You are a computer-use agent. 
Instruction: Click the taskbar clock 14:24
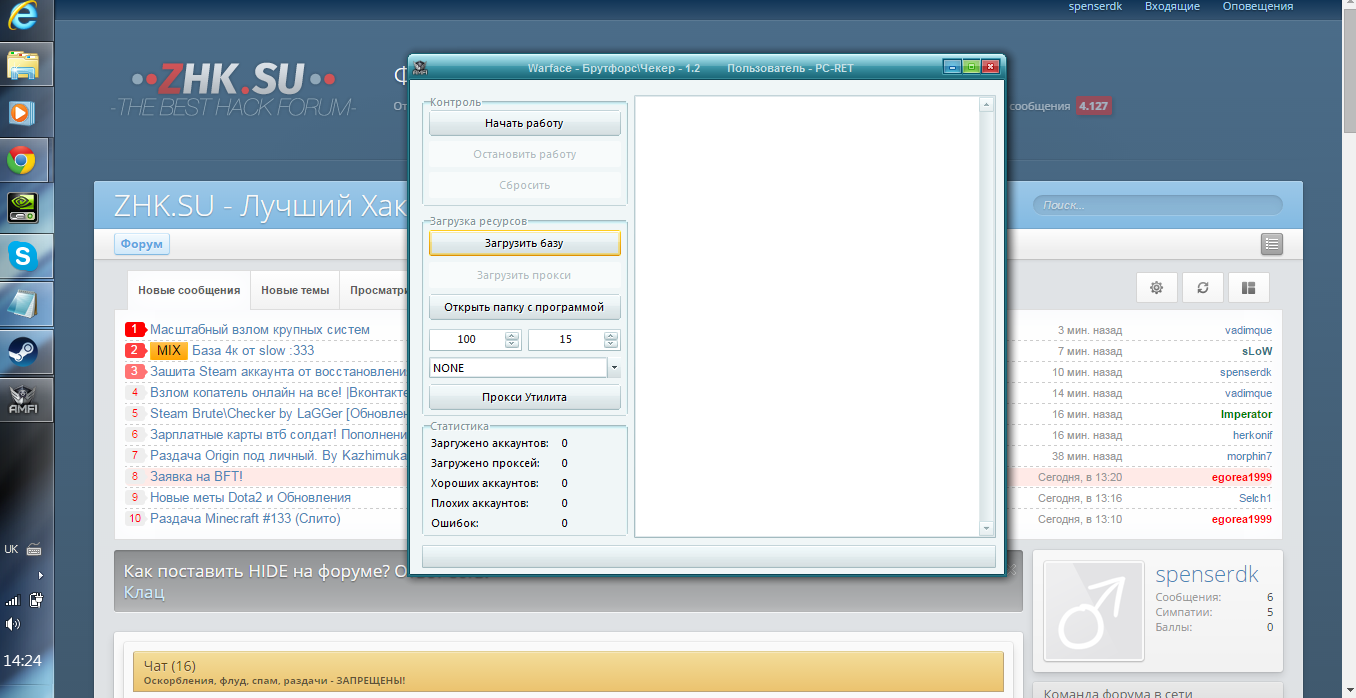22,661
